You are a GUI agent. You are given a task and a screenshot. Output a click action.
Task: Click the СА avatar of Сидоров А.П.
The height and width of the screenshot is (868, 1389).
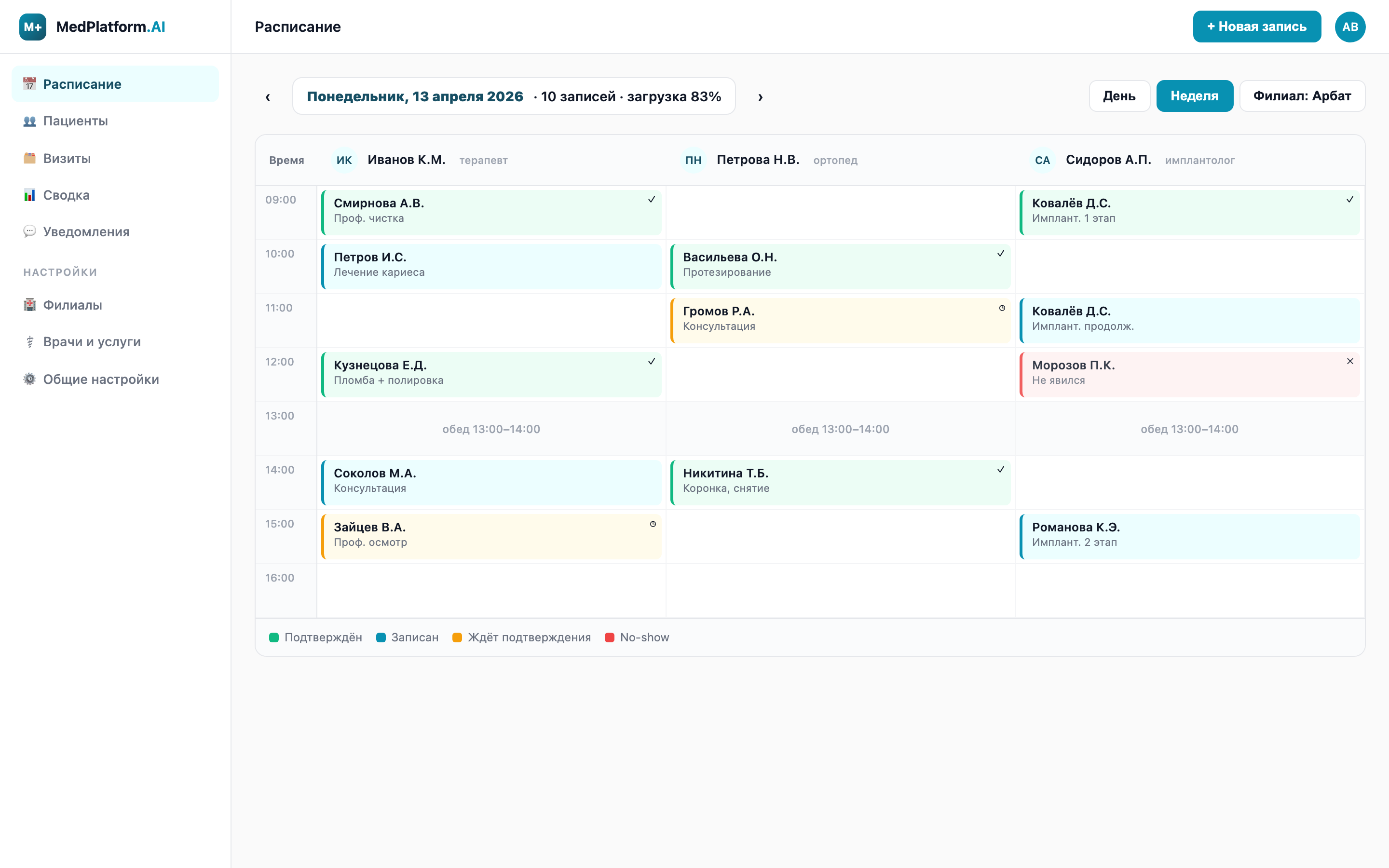1042,160
